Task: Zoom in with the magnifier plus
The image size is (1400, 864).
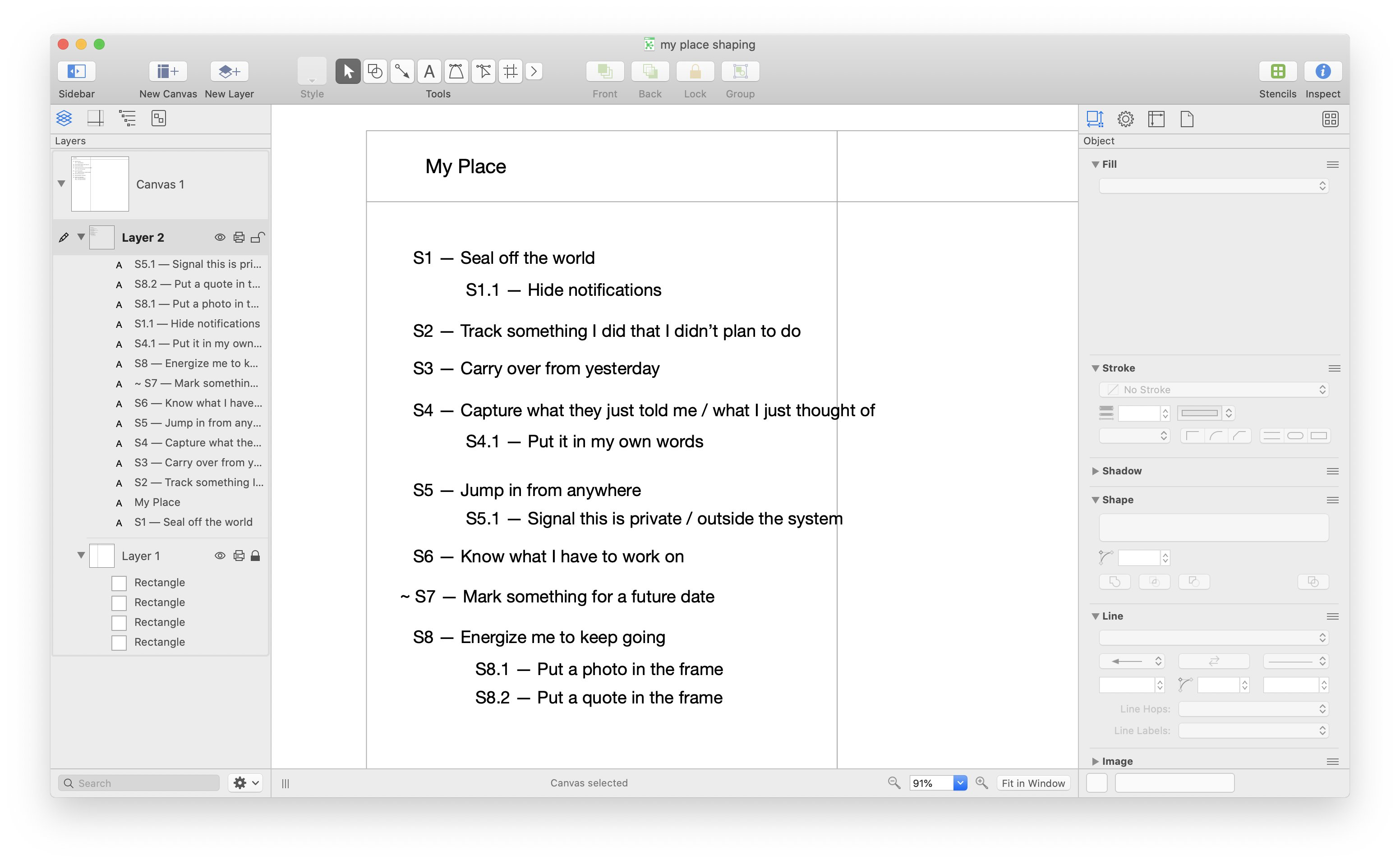Action: [981, 783]
